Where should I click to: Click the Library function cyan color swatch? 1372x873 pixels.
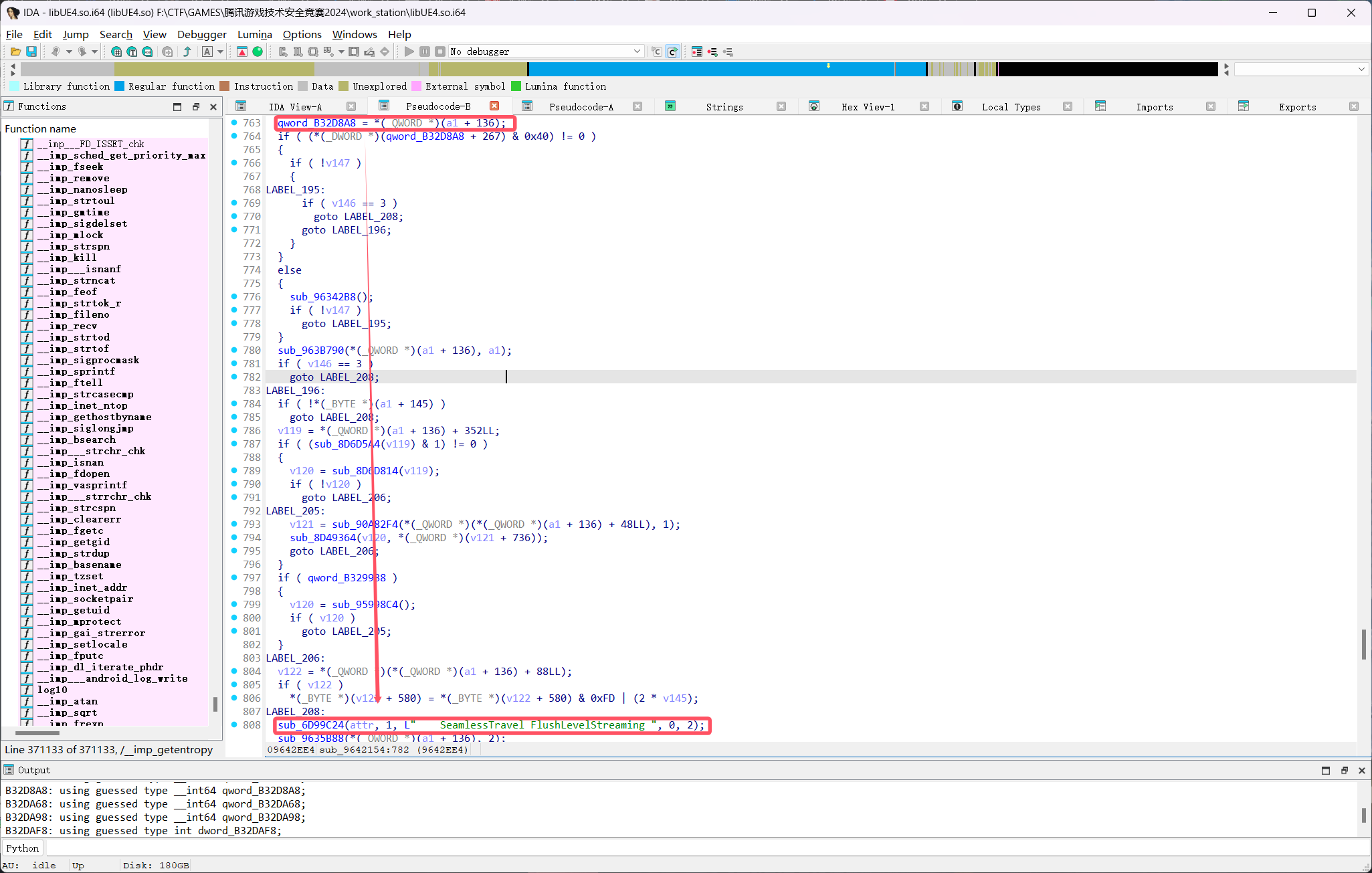point(14,86)
